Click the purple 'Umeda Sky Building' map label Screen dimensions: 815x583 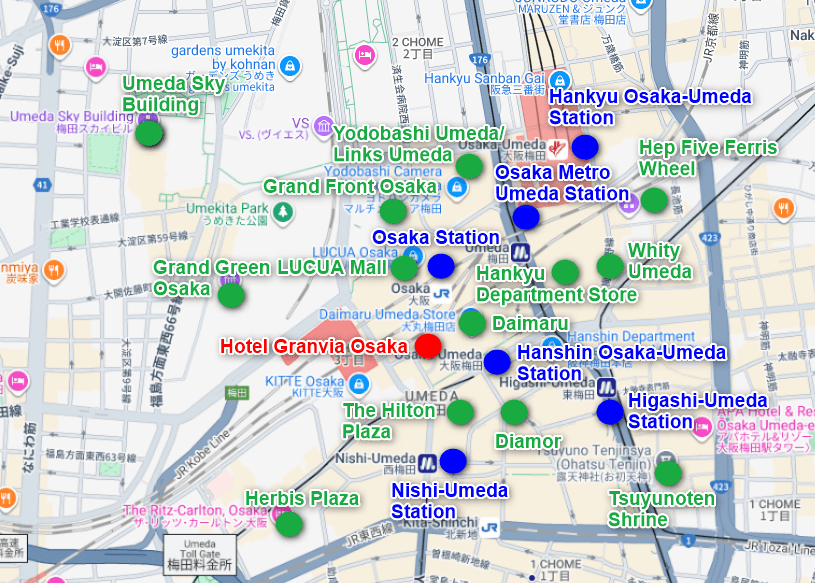point(72,116)
